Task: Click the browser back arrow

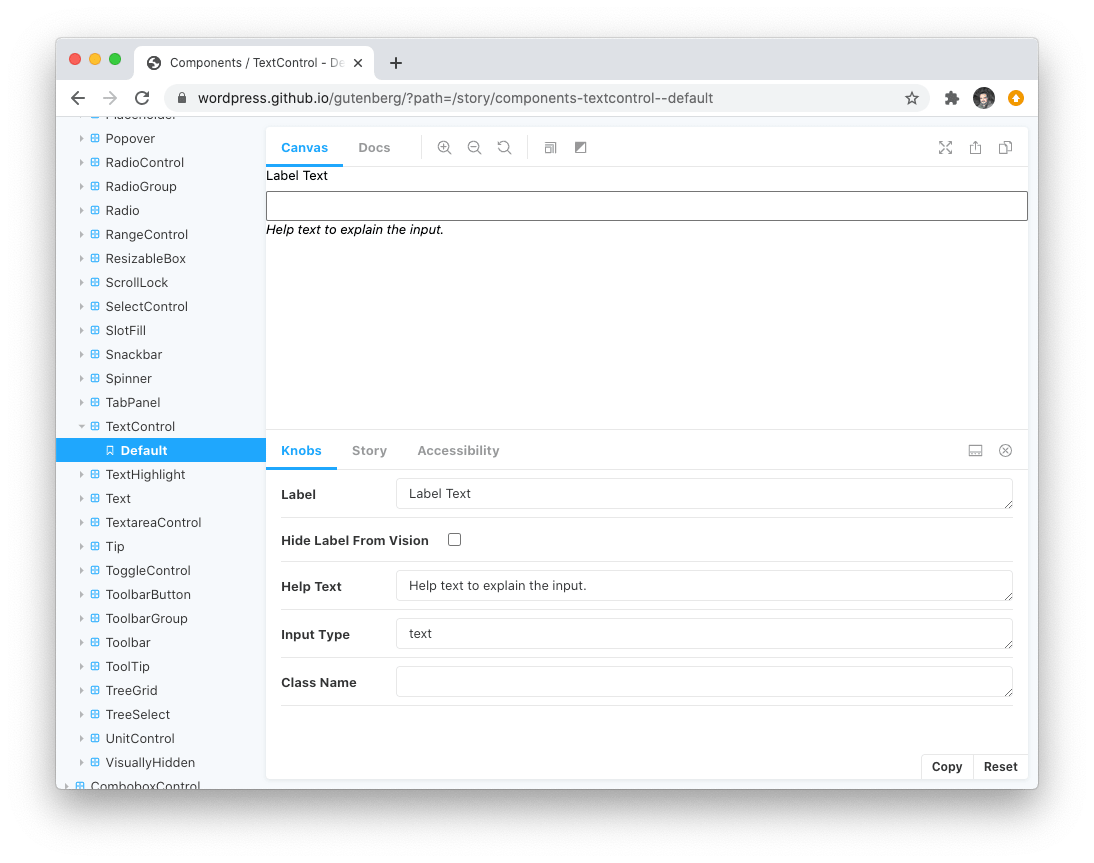Action: coord(78,98)
